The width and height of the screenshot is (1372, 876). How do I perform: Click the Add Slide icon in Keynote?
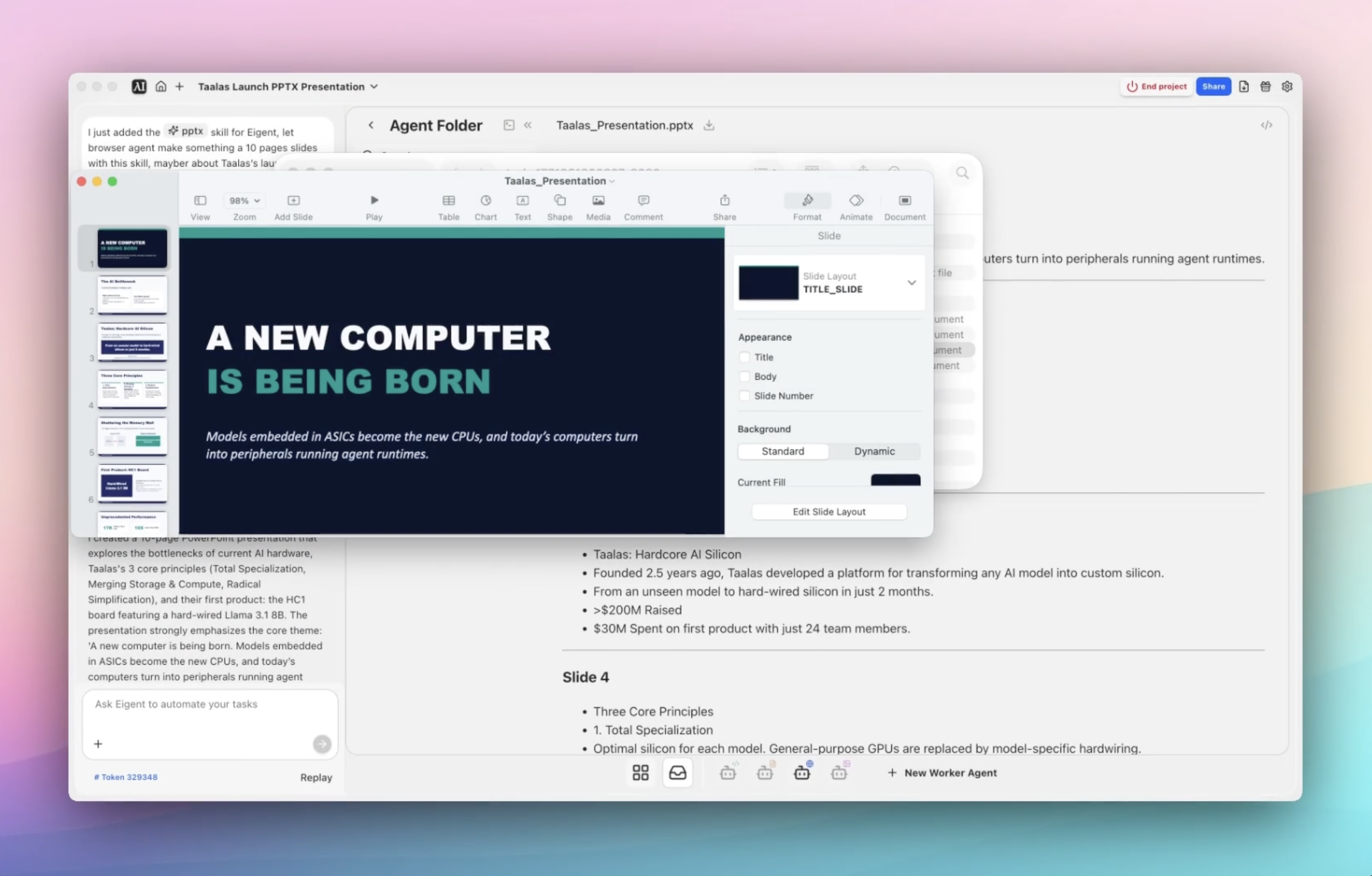point(294,201)
